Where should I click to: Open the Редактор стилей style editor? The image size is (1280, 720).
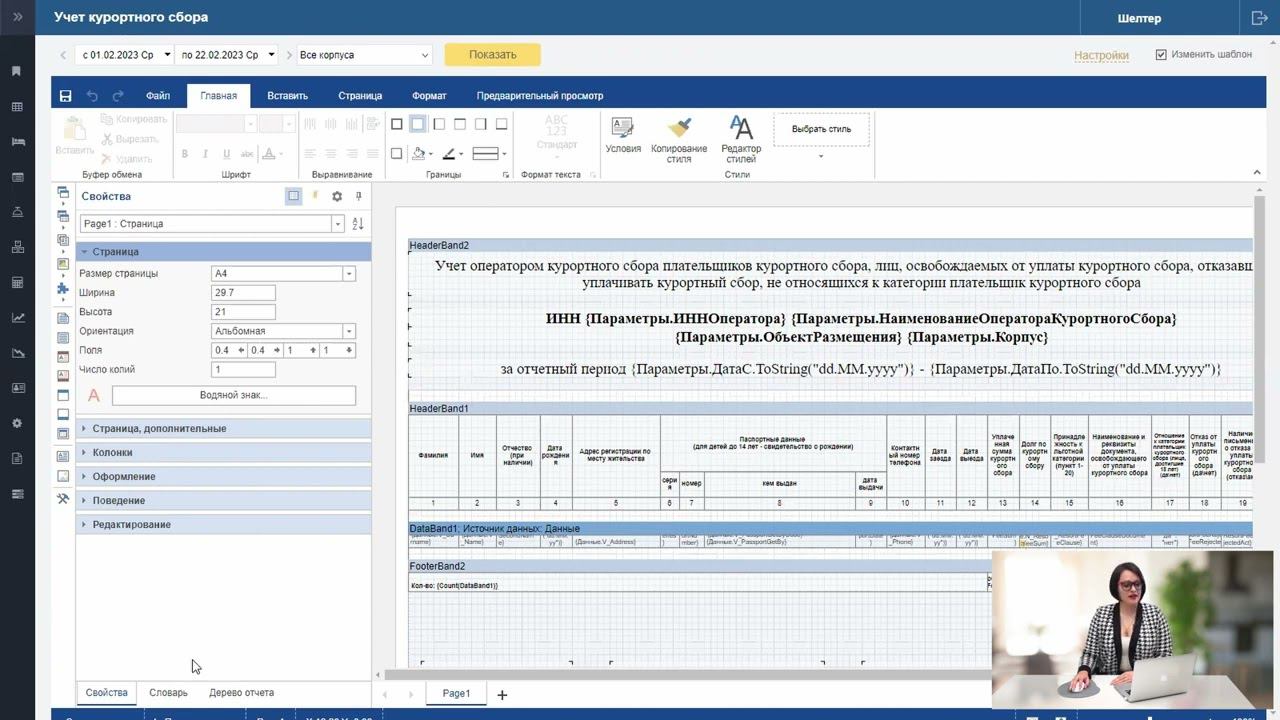741,139
